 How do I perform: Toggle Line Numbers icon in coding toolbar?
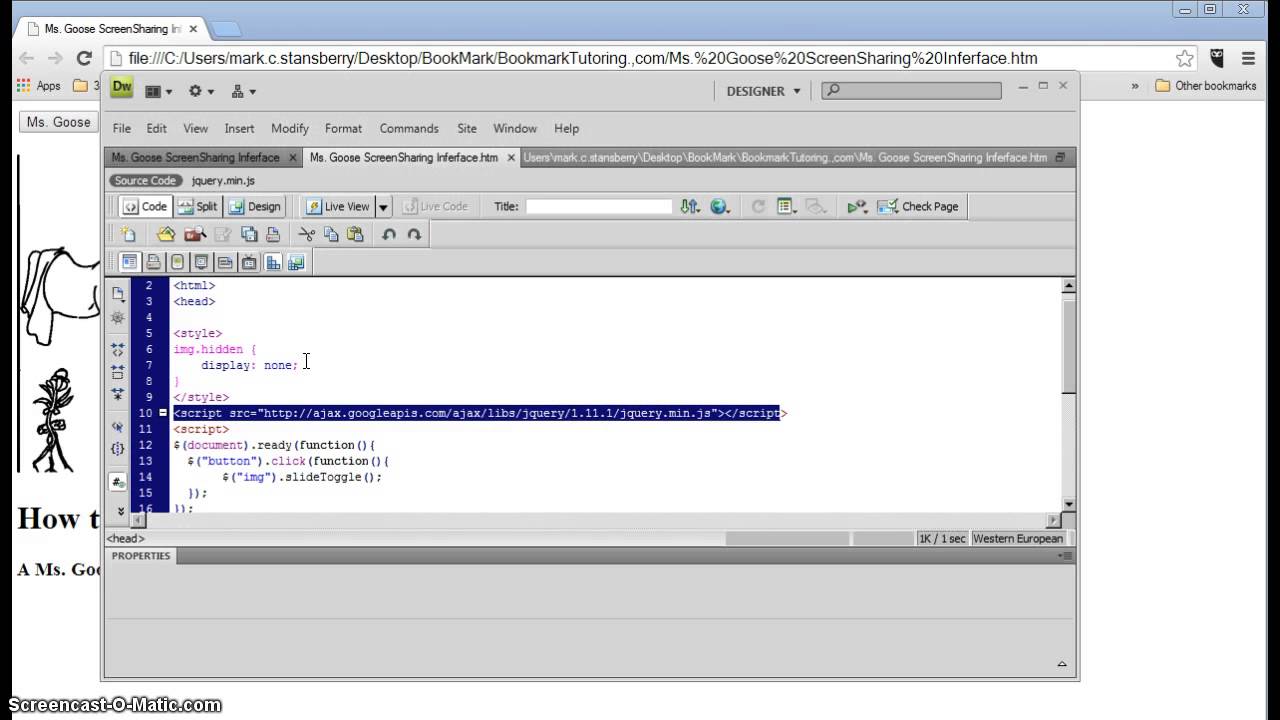pyautogui.click(x=118, y=482)
